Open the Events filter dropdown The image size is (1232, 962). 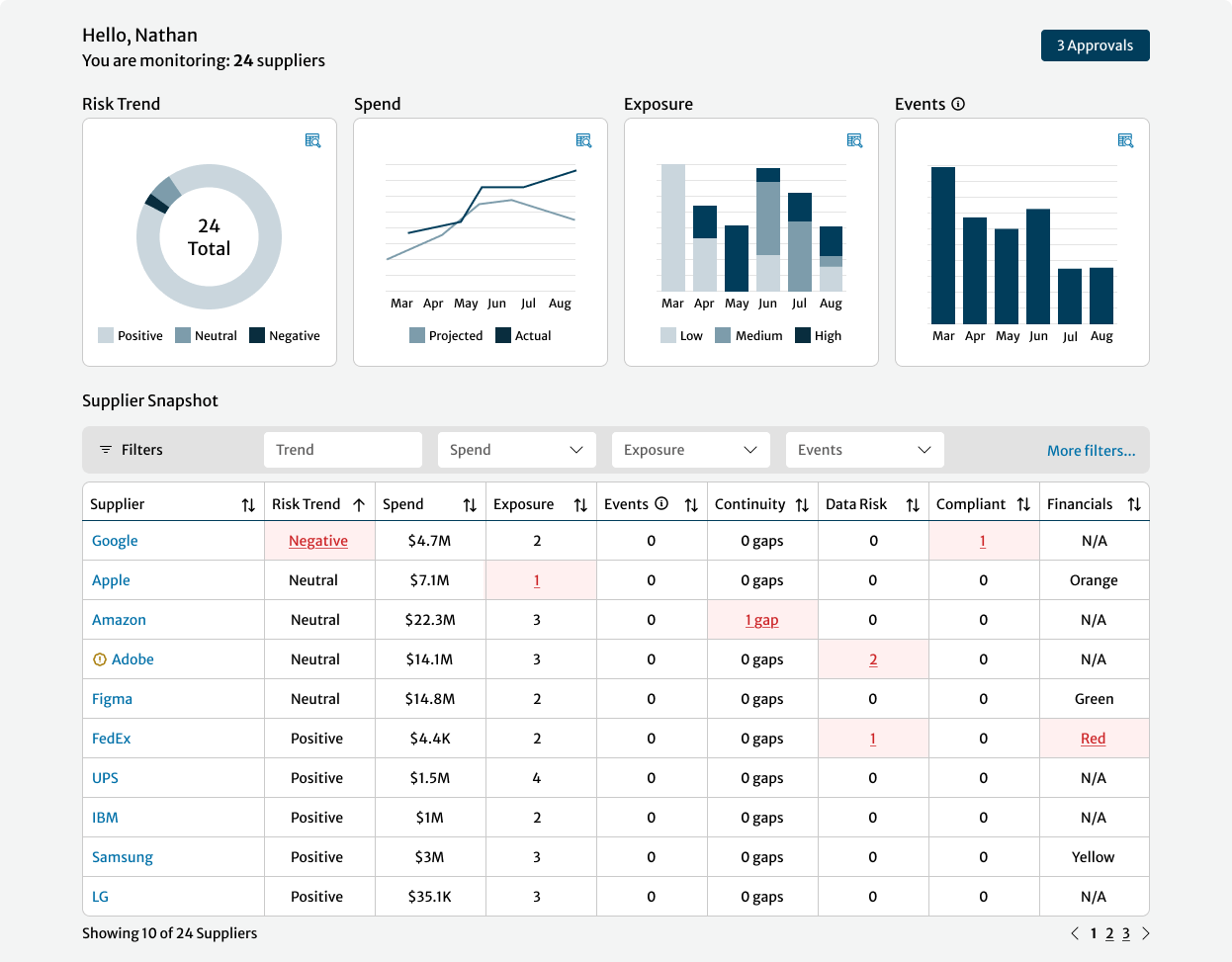click(864, 449)
